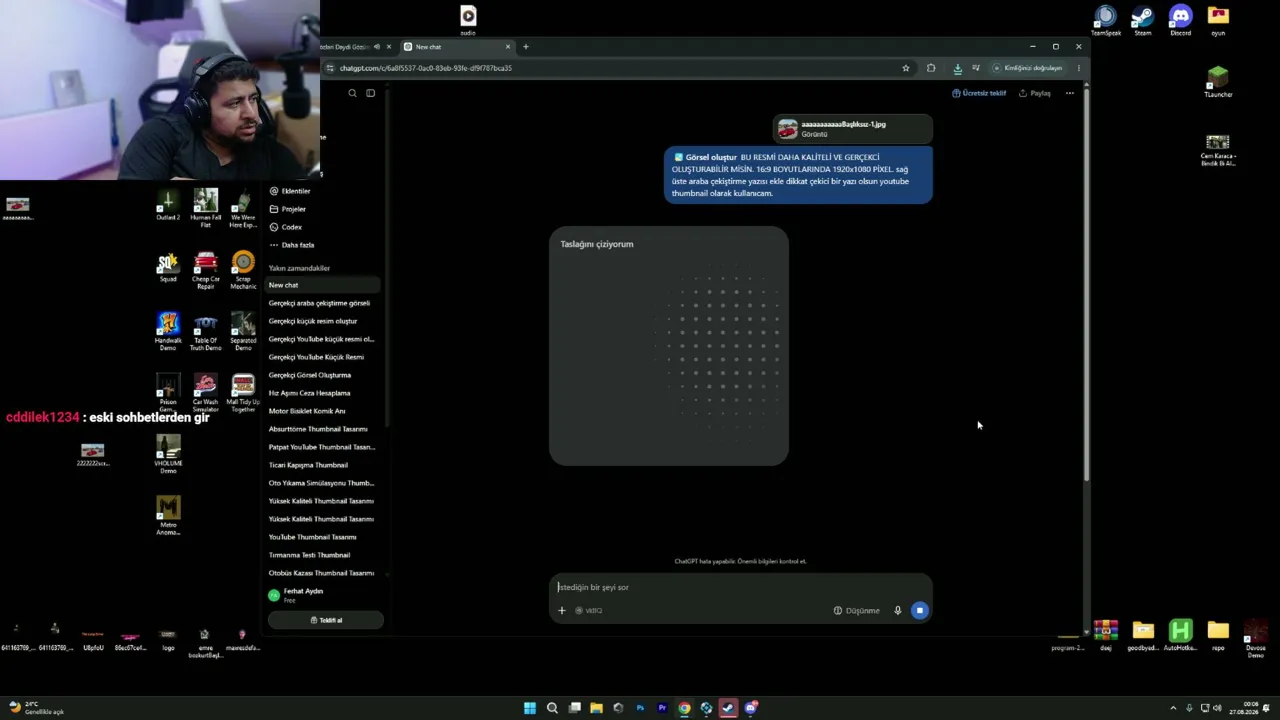Open the browser three-dot menu

(1078, 68)
